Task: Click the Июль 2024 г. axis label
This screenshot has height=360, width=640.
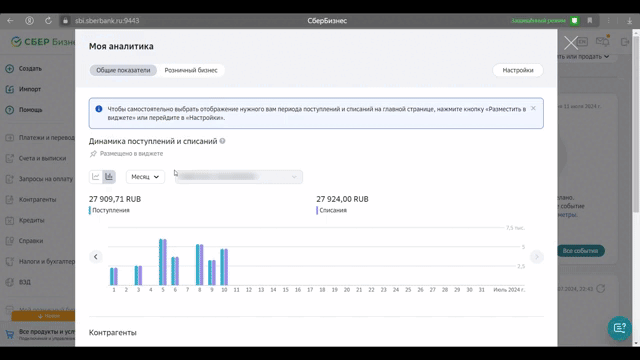Action: point(509,290)
